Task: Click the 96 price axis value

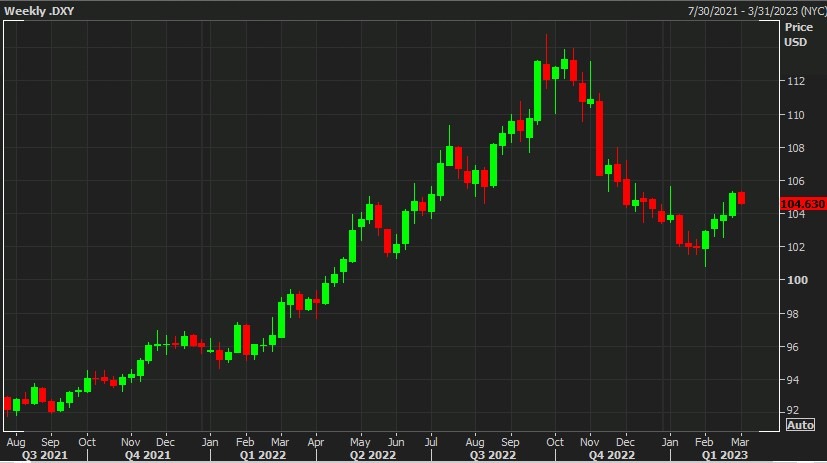Action: [x=793, y=347]
